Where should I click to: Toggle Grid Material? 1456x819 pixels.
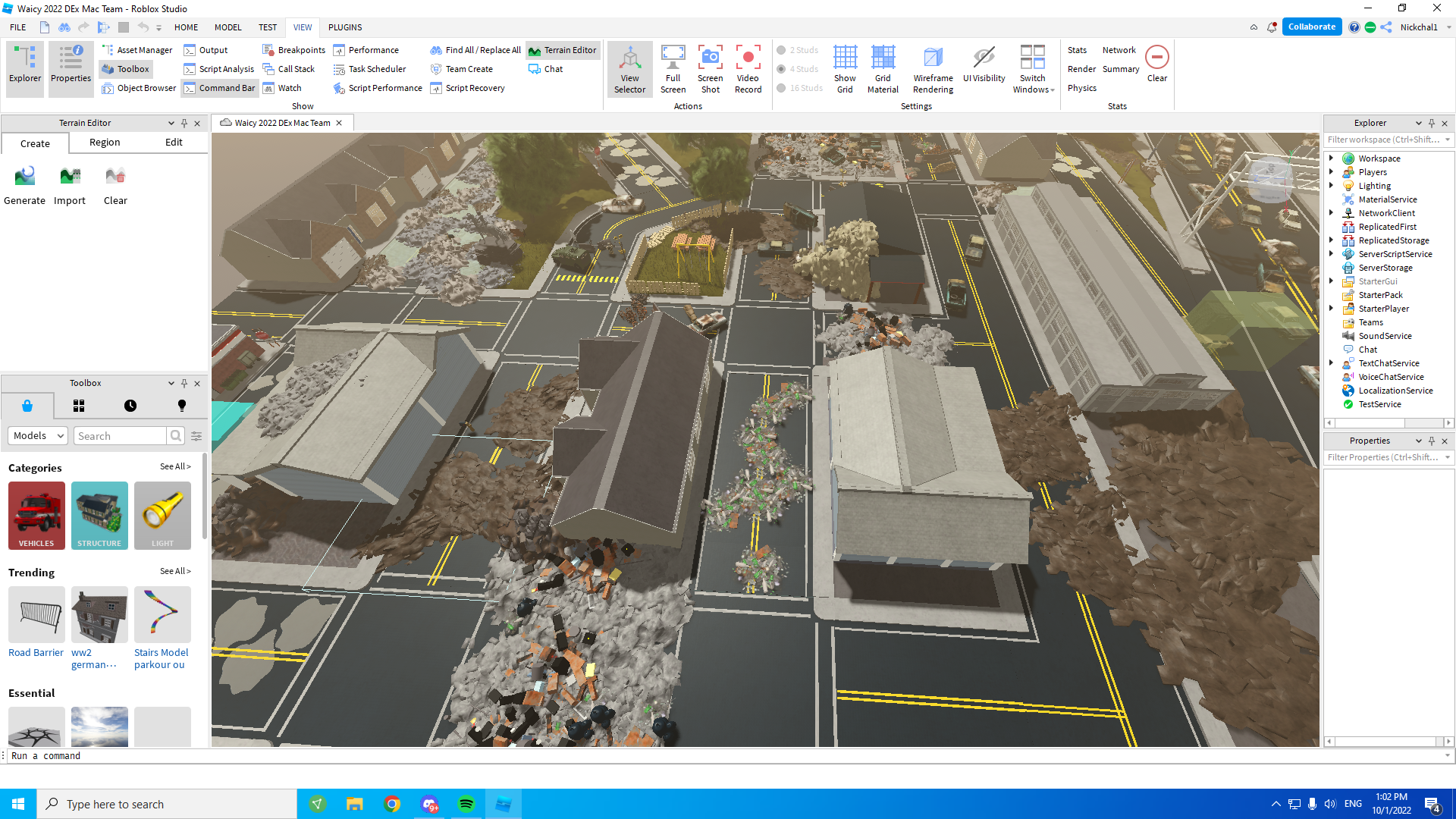pyautogui.click(x=883, y=69)
